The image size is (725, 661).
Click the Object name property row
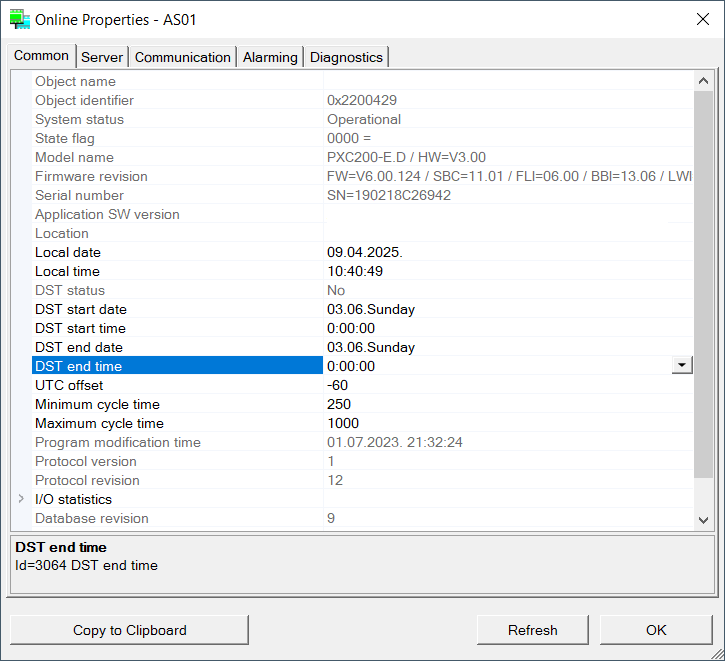(362, 81)
